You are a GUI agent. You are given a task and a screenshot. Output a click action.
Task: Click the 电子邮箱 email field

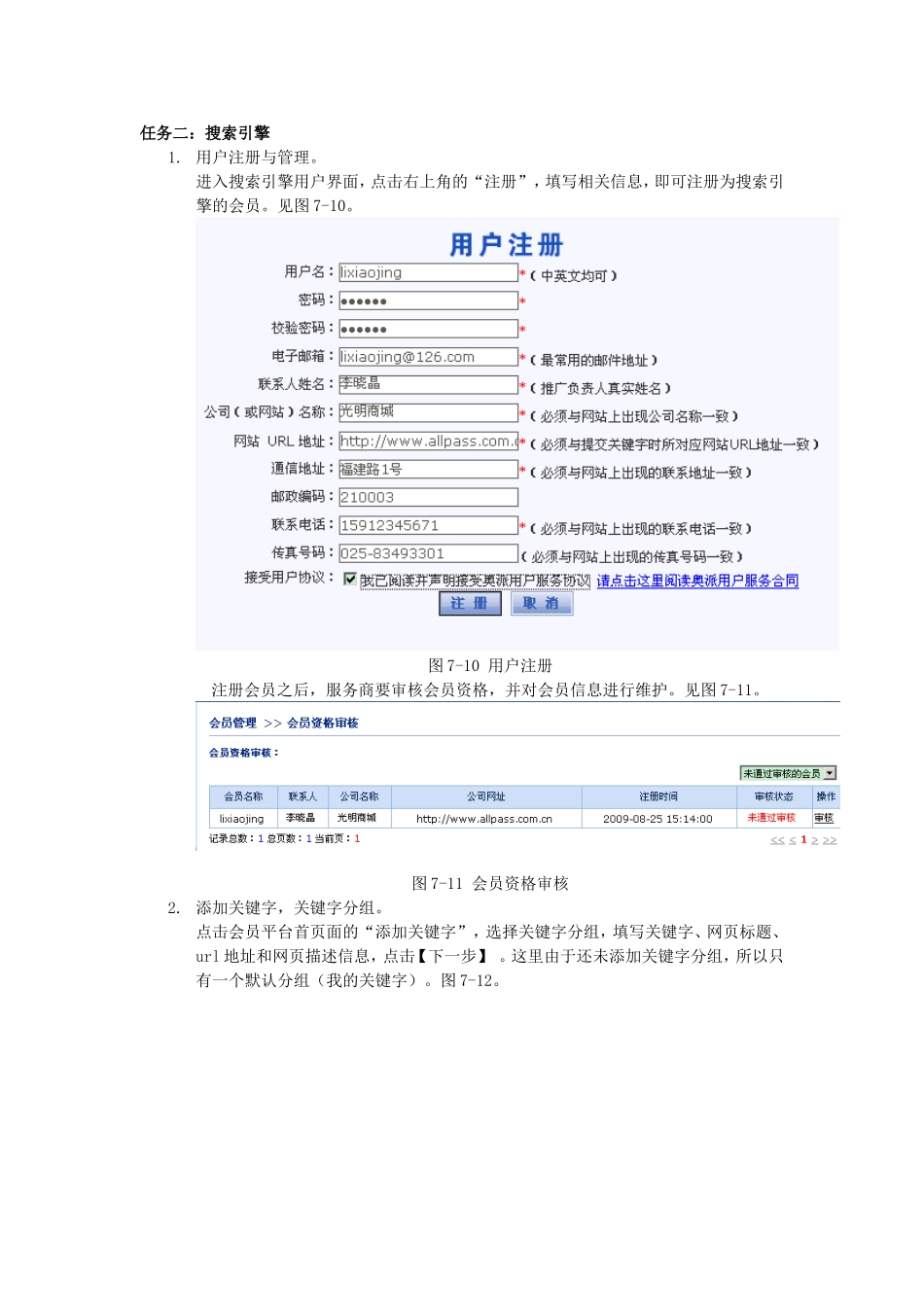[x=428, y=356]
